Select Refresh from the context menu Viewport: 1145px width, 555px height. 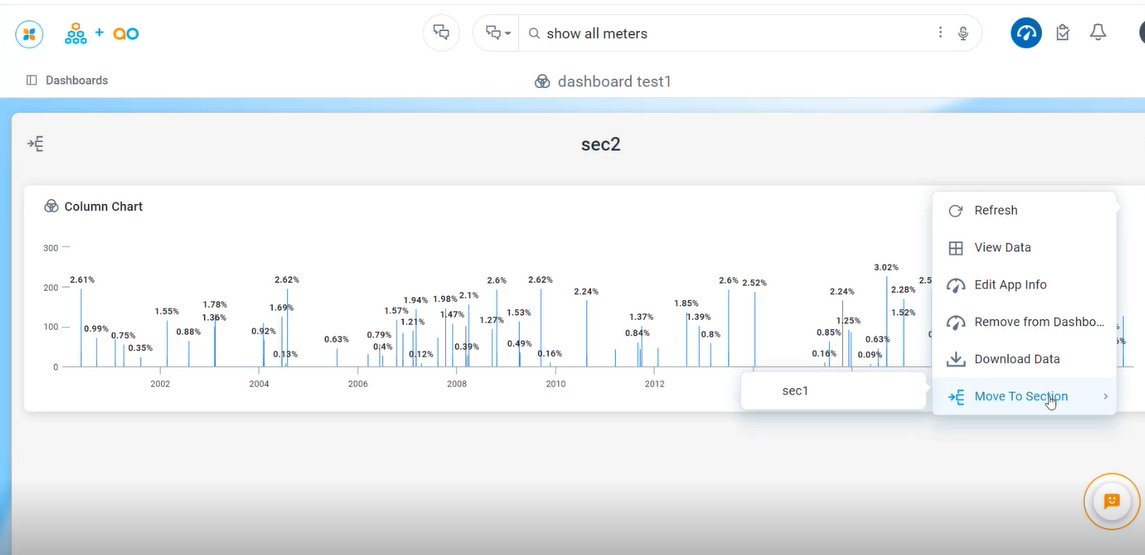[995, 211]
